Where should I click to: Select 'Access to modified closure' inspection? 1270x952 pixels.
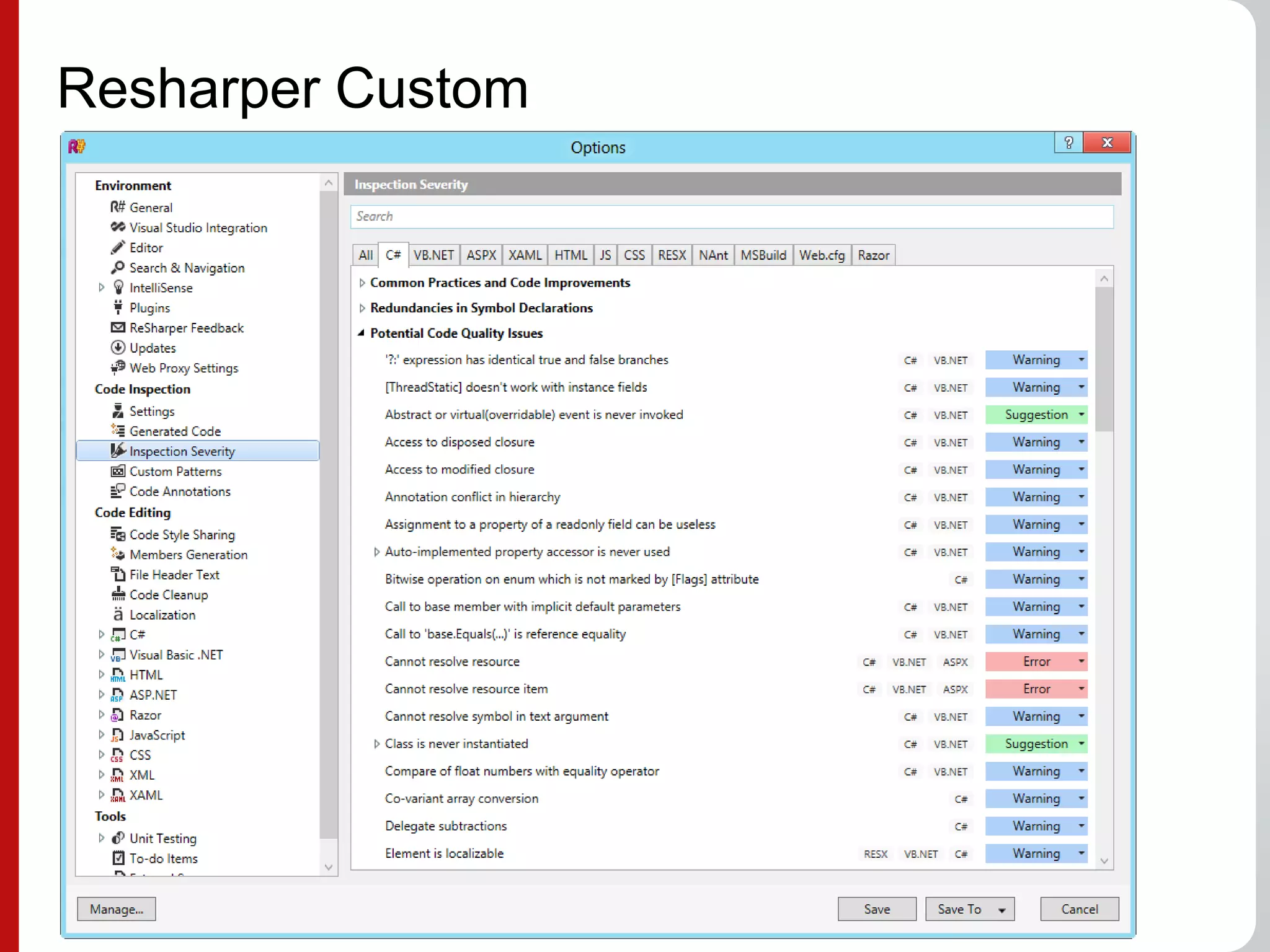459,470
